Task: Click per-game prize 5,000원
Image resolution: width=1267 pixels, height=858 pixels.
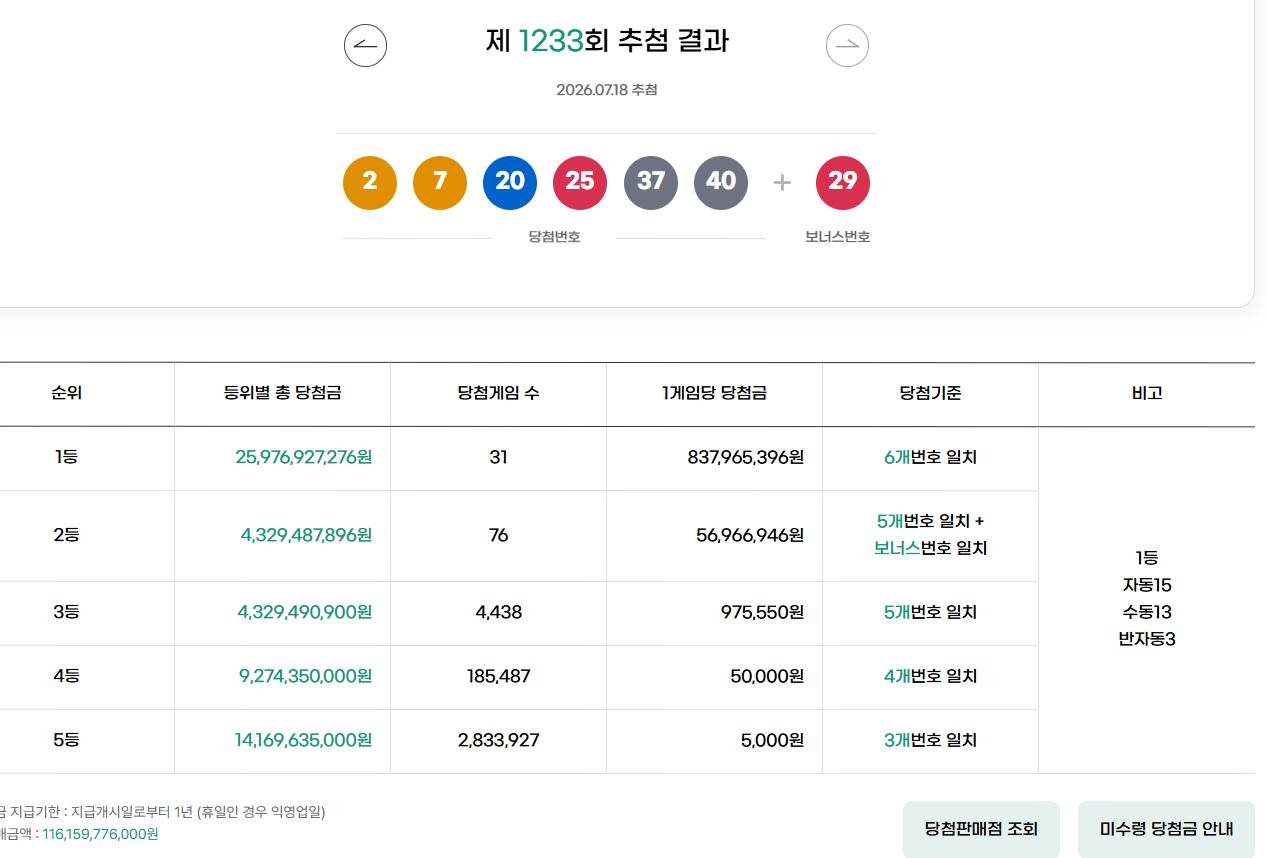Action: pos(772,740)
